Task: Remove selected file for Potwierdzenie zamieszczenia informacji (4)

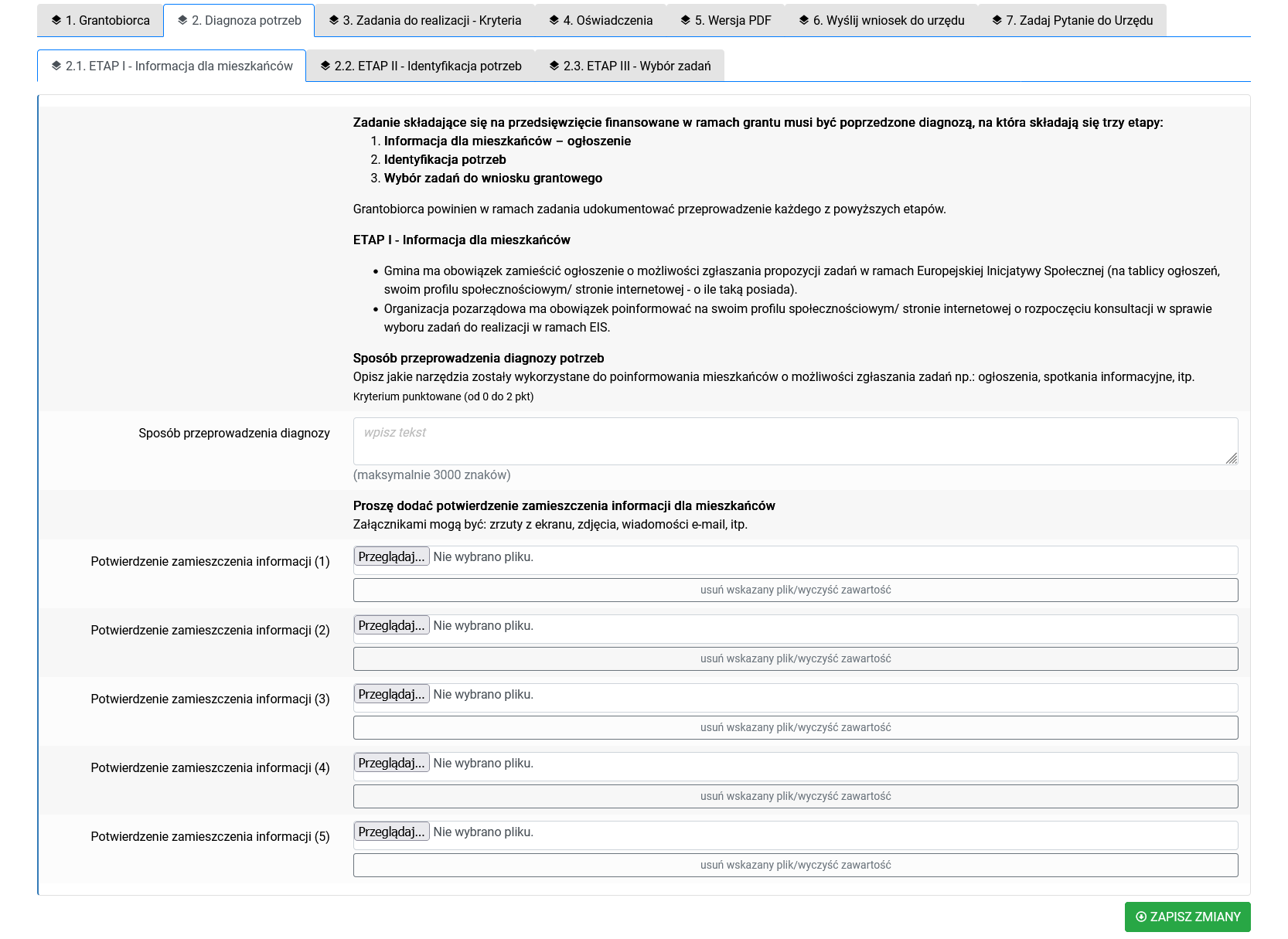Action: click(x=796, y=797)
